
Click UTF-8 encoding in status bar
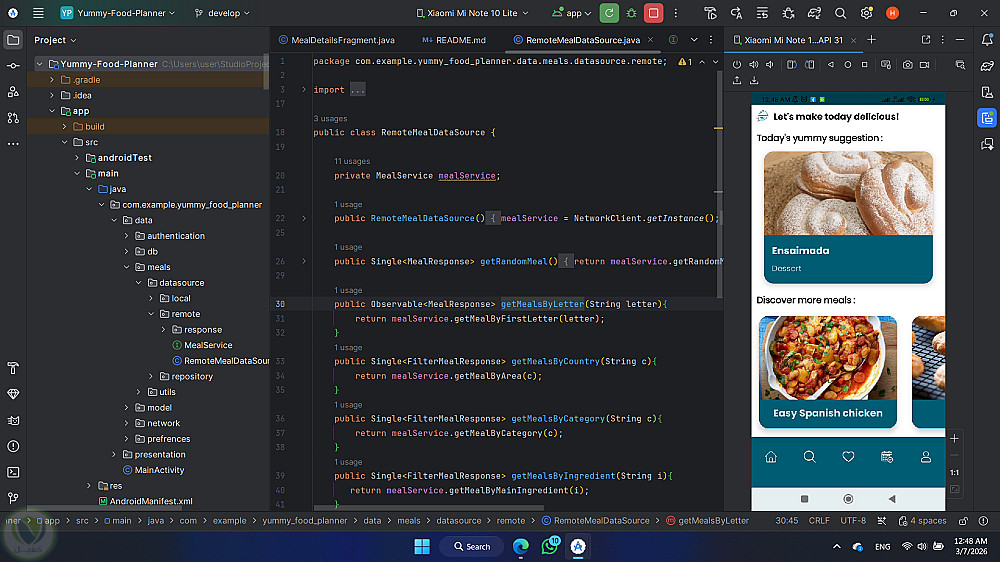[x=853, y=520]
